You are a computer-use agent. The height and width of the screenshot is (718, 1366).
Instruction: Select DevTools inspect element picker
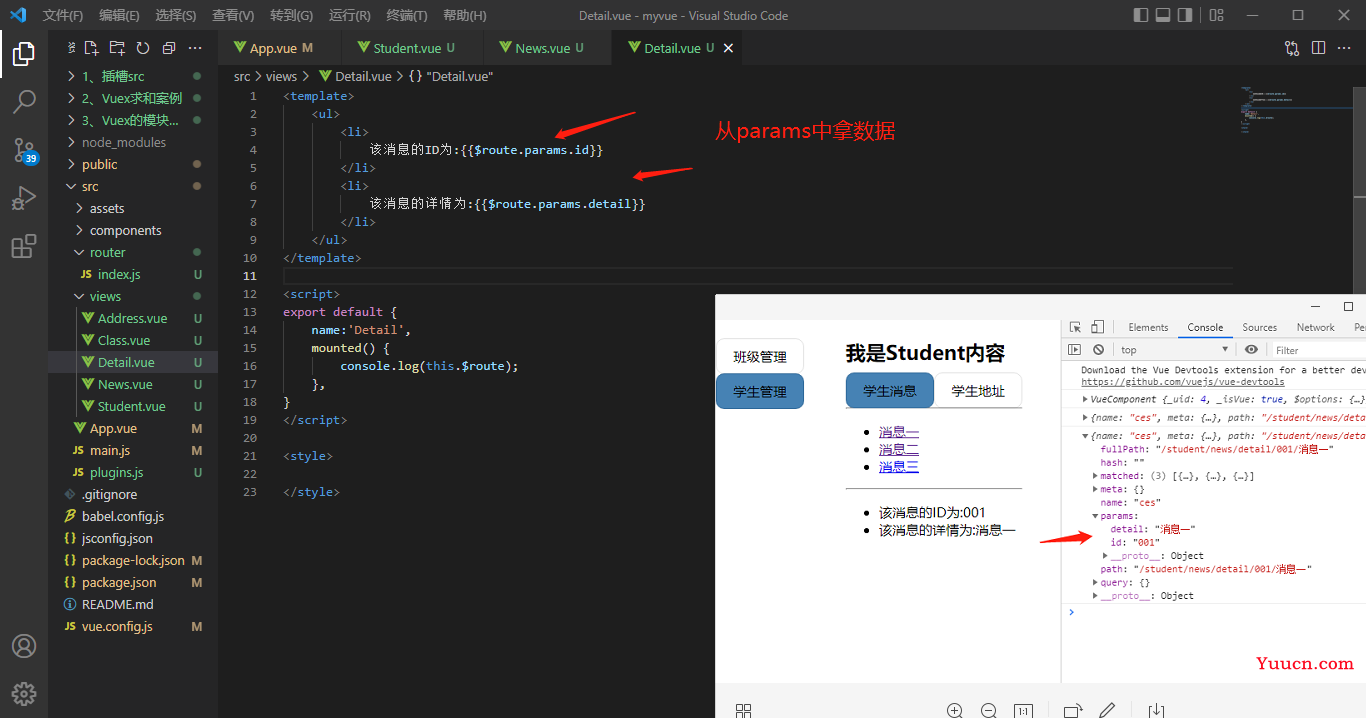(1075, 327)
